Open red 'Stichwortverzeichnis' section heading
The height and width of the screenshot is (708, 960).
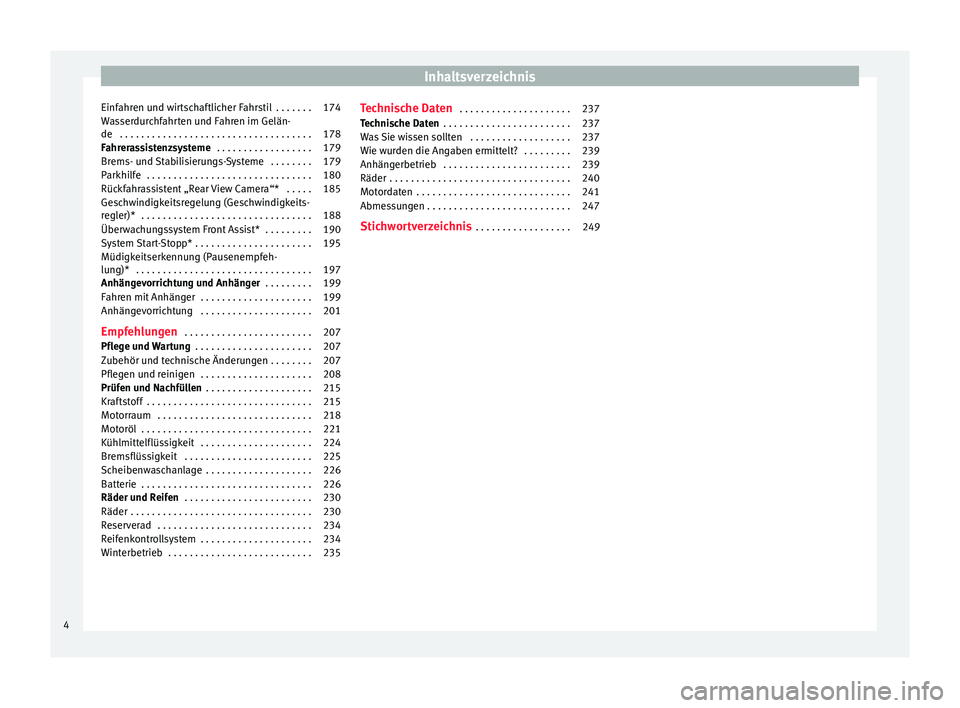480,227
